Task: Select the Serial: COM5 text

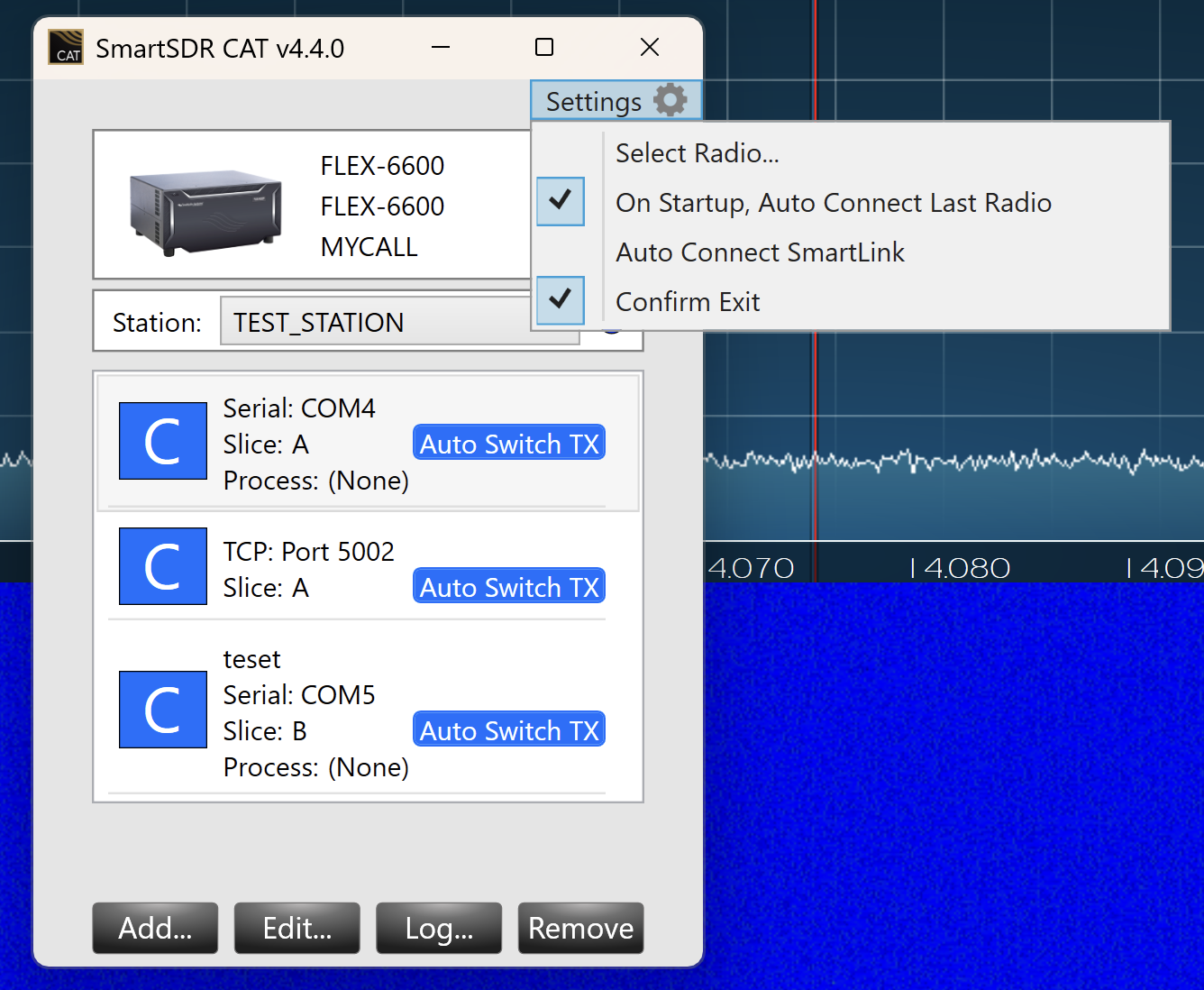Action: 299,695
